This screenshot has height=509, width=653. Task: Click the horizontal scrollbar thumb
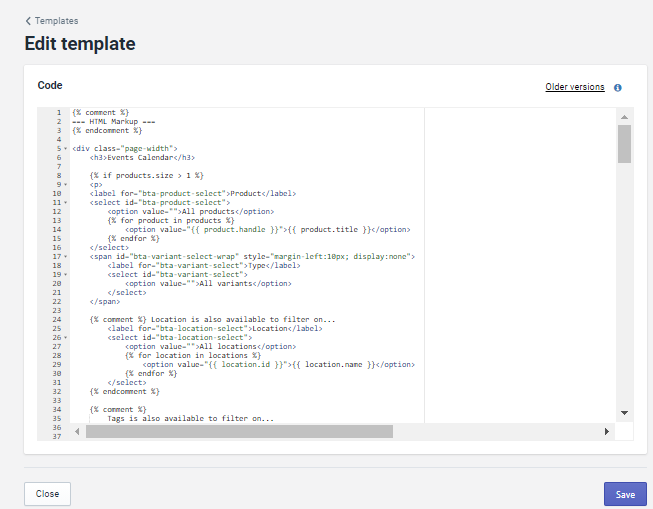pos(239,431)
